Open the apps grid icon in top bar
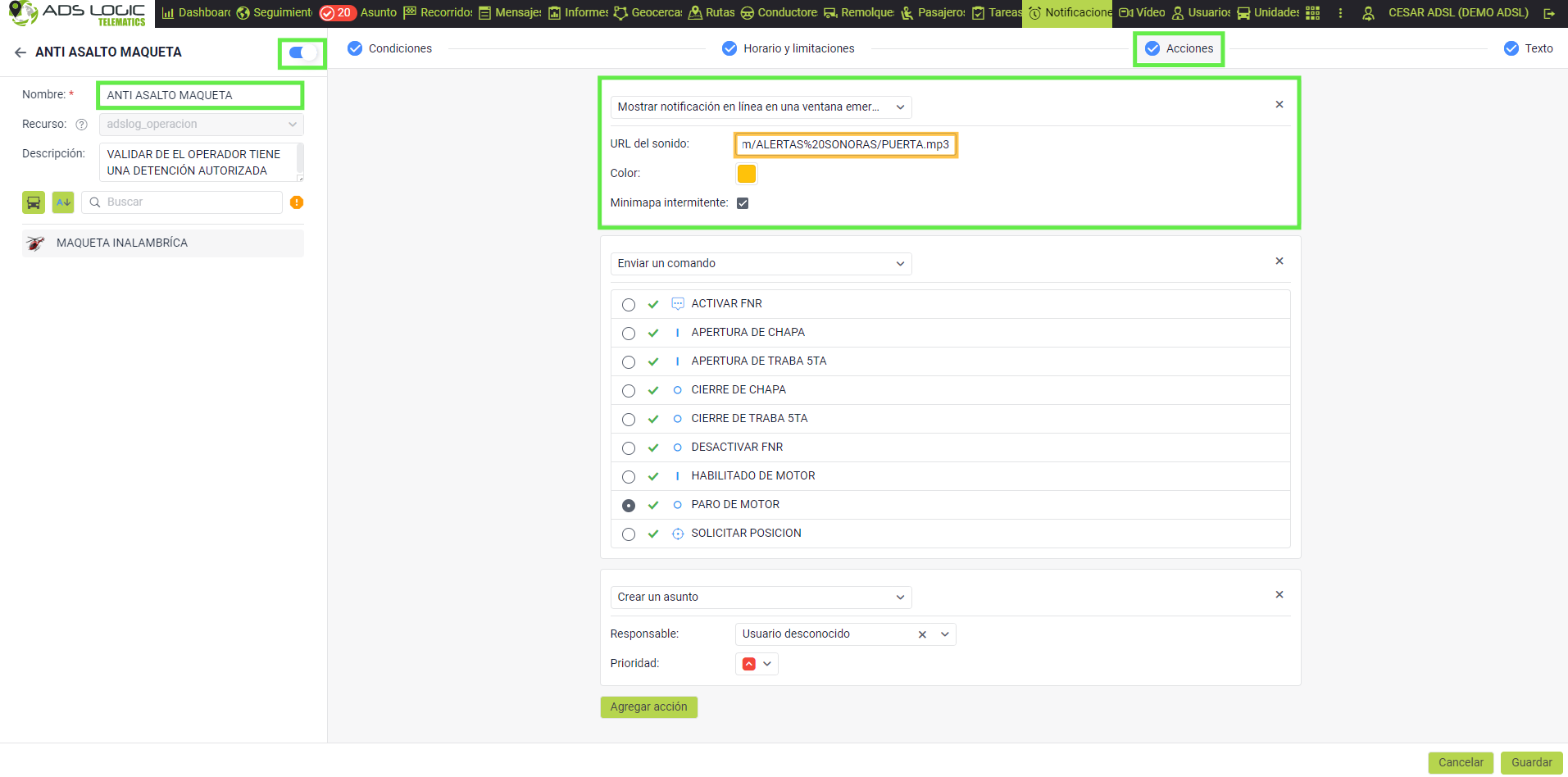Image resolution: width=1568 pixels, height=777 pixels. (1312, 13)
